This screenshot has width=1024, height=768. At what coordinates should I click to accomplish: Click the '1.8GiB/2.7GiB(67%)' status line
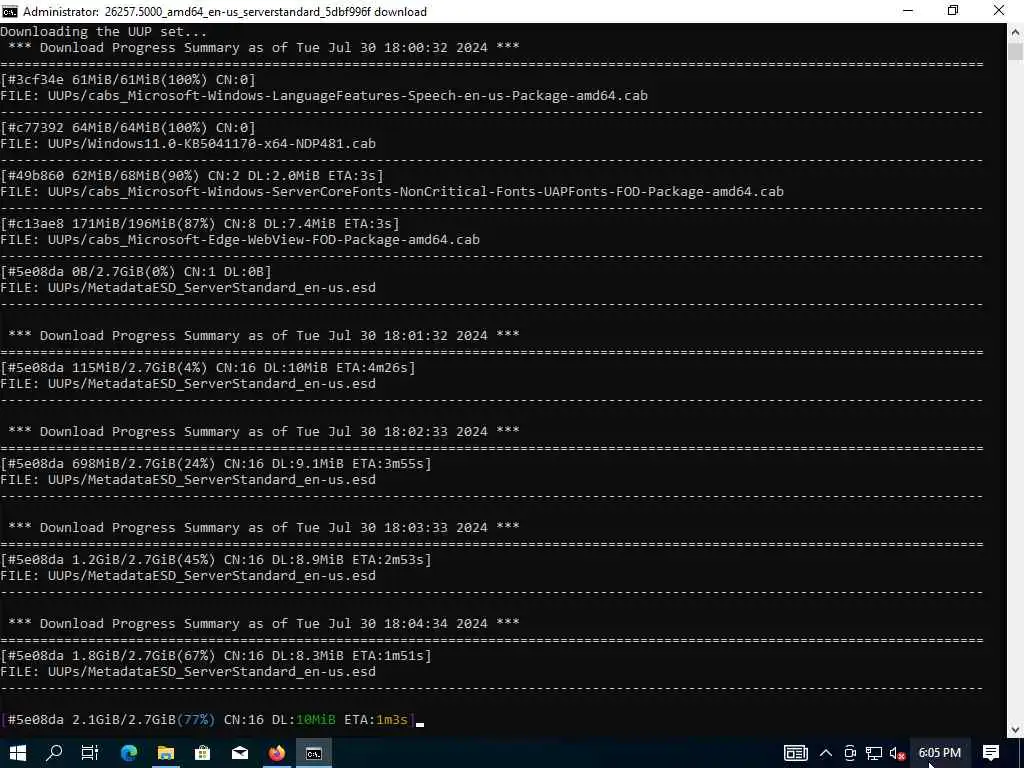[x=216, y=656]
